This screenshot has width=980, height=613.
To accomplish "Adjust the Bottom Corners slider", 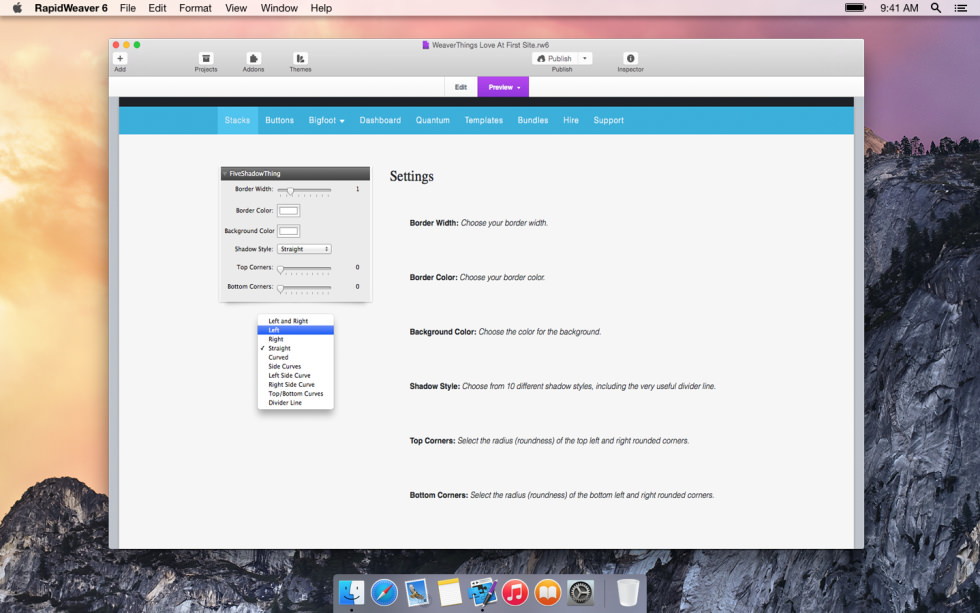I will (x=304, y=288).
